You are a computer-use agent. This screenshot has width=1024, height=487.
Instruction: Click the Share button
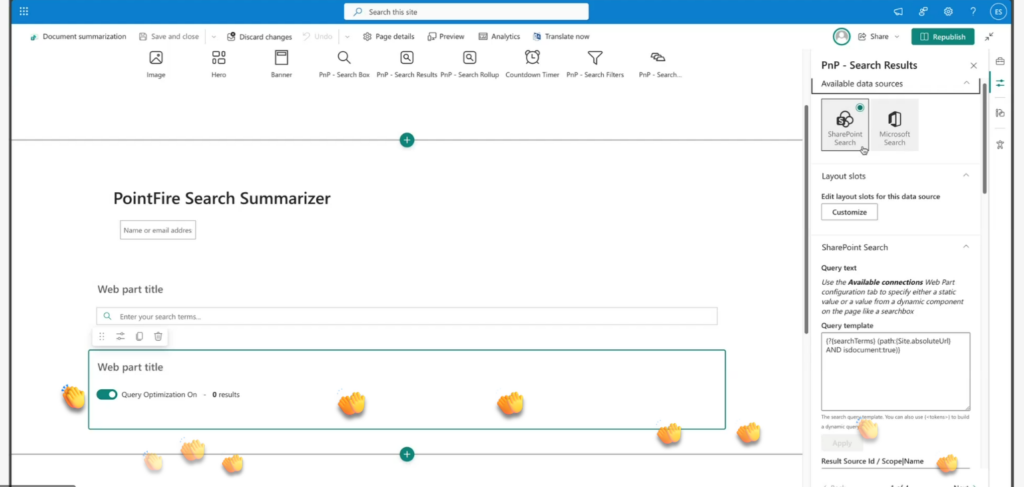pos(873,37)
